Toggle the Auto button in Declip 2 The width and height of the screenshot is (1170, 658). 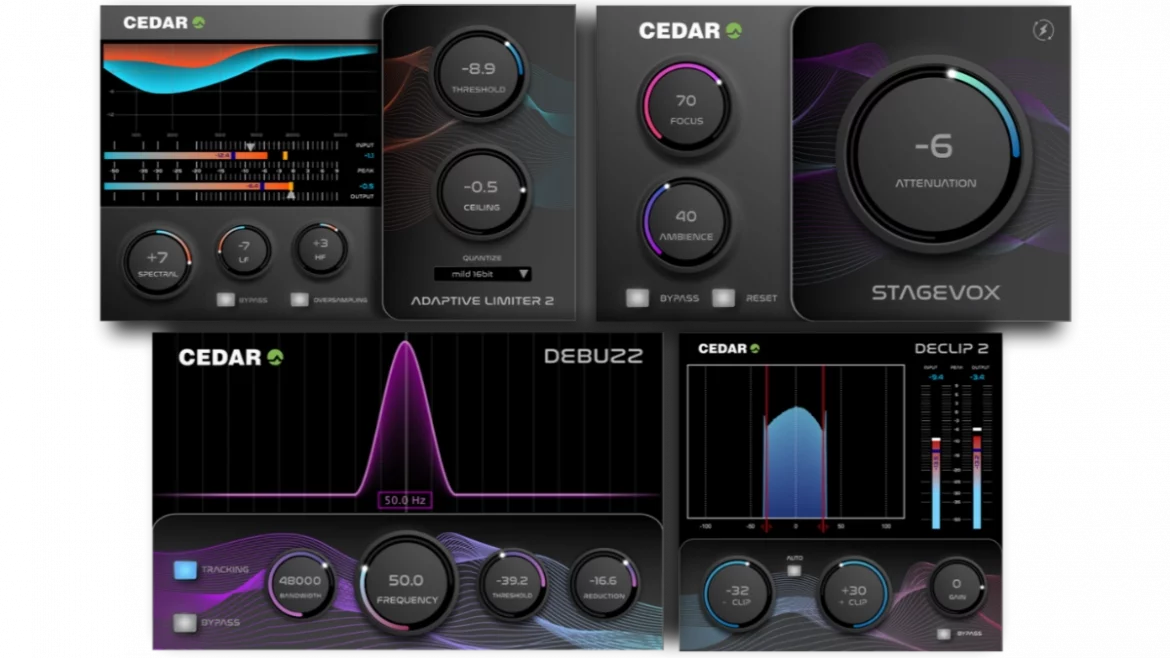point(794,571)
